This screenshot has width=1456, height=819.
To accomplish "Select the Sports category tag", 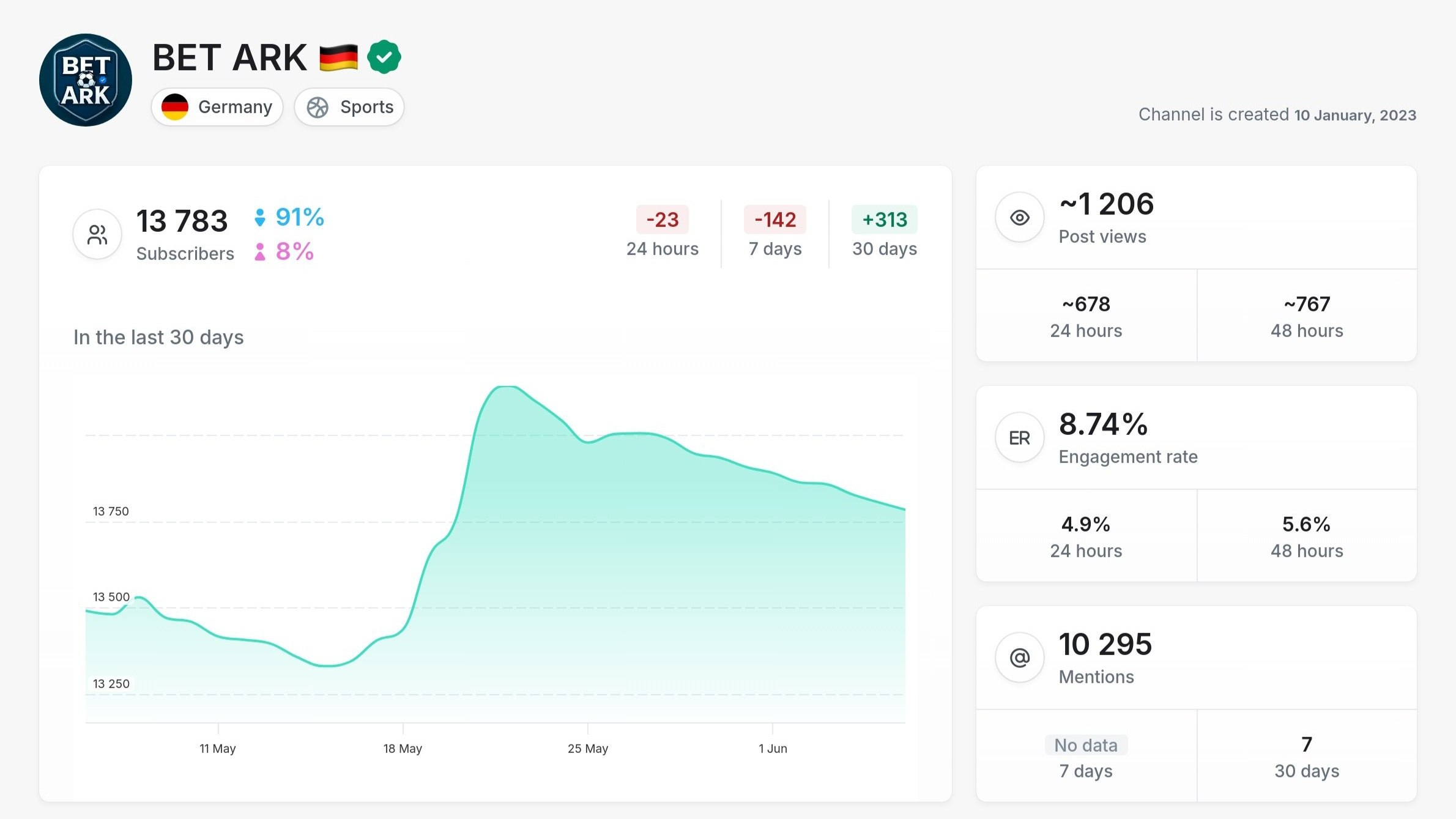I will (349, 107).
